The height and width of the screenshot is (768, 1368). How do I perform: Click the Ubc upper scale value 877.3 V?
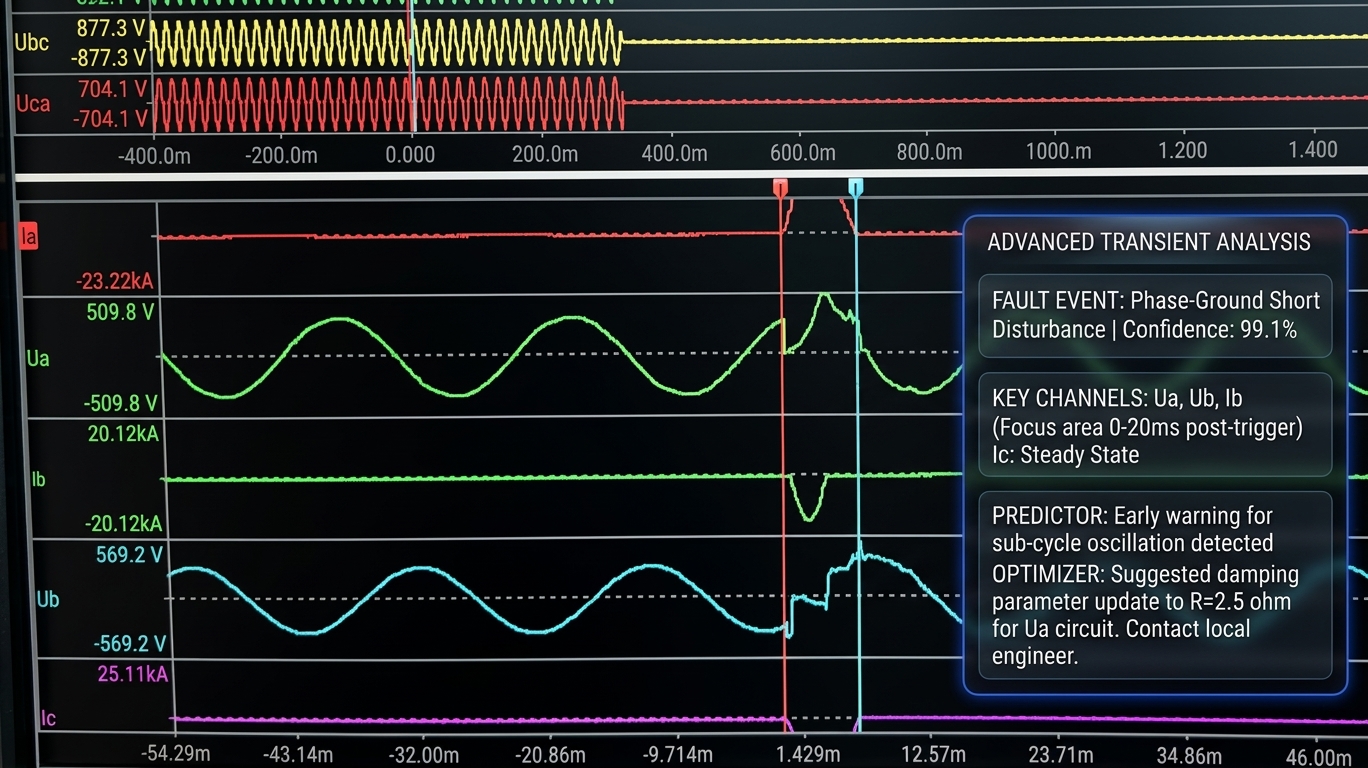[112, 28]
